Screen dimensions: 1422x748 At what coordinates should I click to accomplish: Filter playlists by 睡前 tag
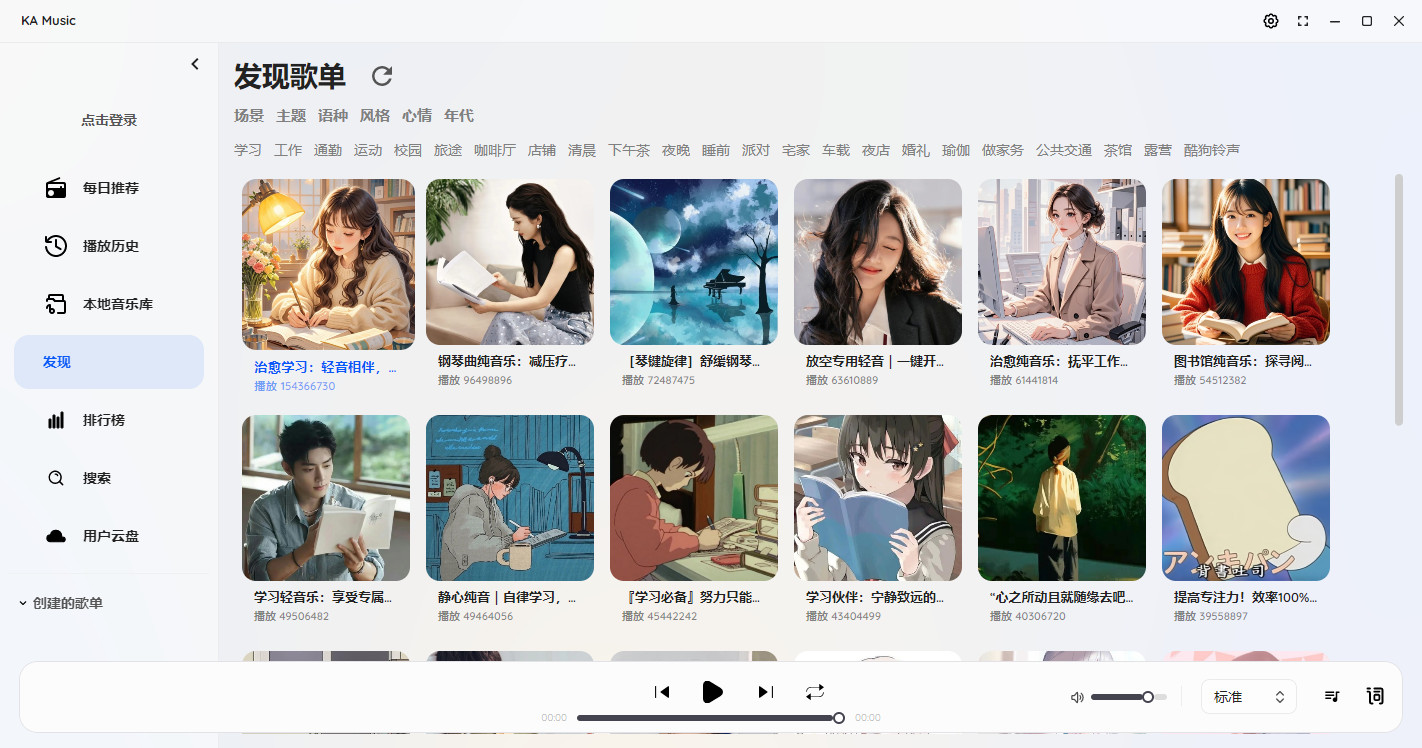pyautogui.click(x=716, y=151)
